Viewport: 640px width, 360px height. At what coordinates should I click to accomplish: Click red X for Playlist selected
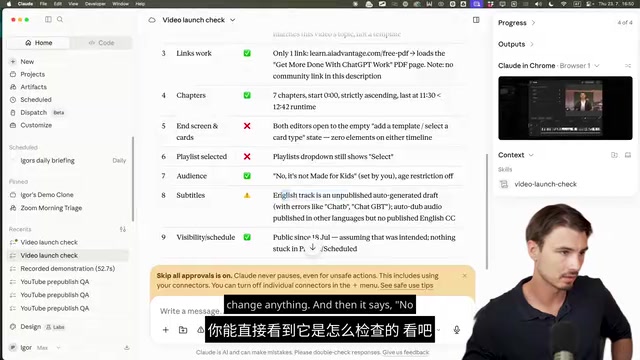tap(247, 156)
